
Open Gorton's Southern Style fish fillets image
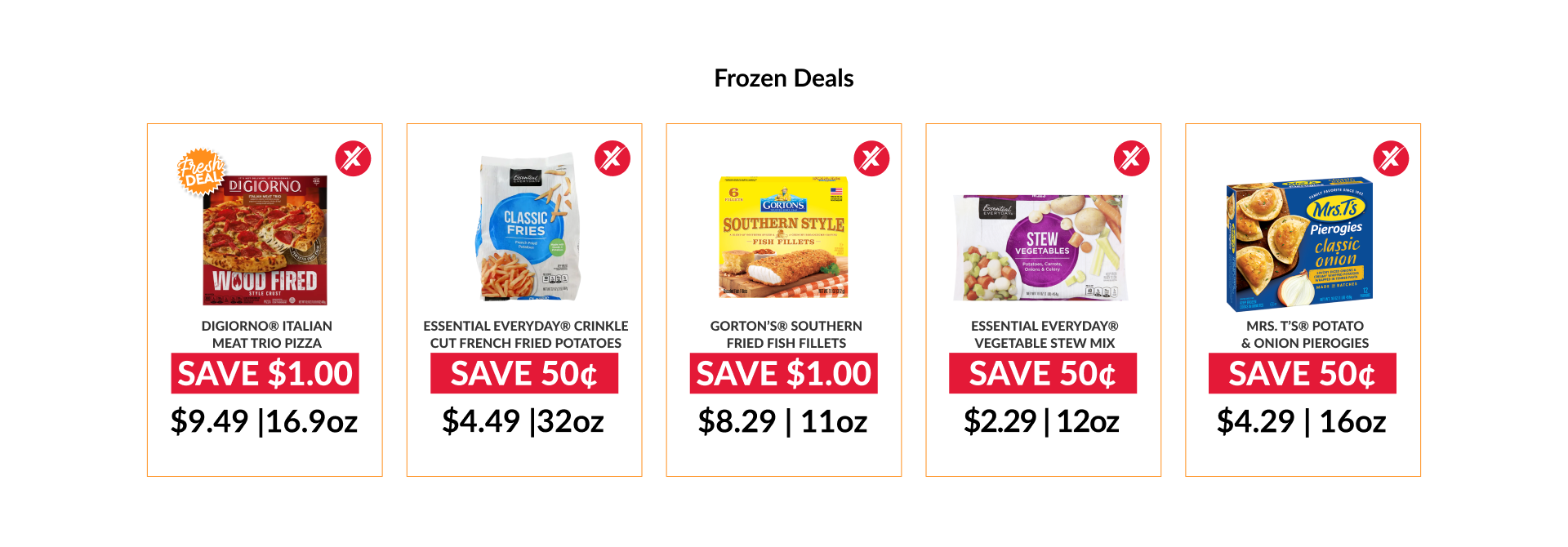(x=783, y=237)
